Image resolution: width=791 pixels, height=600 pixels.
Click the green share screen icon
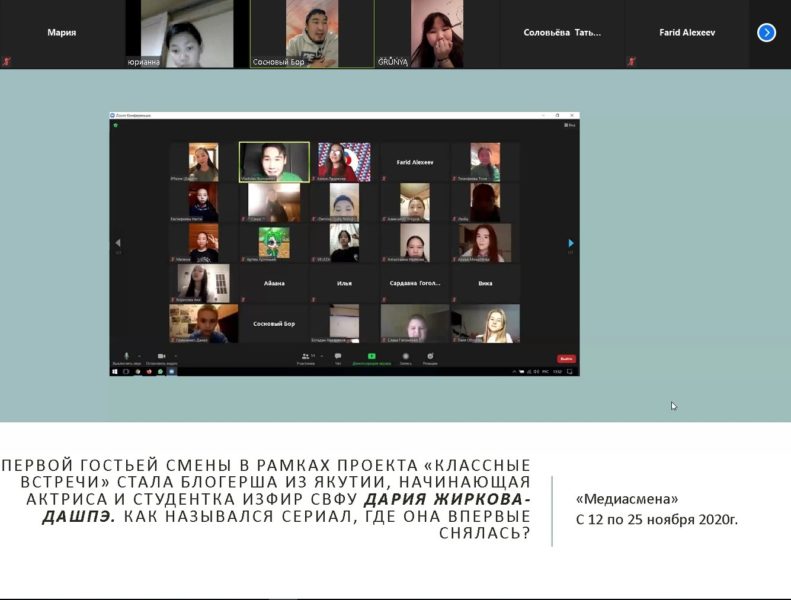pyautogui.click(x=372, y=356)
